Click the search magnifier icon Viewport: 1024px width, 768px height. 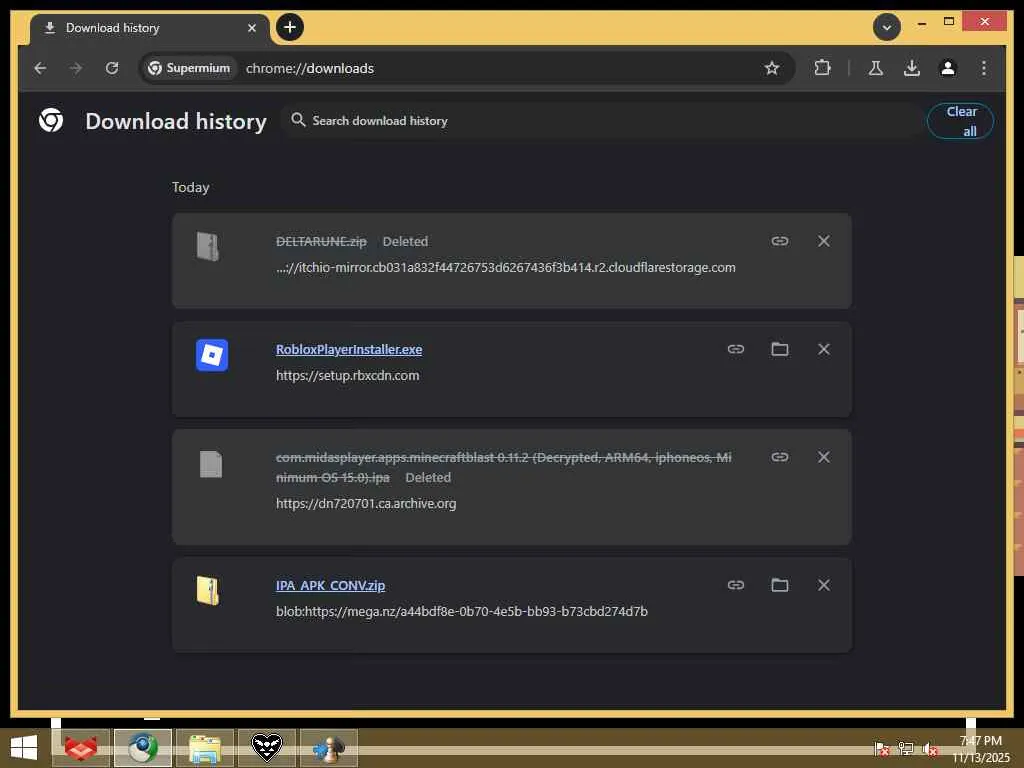point(298,120)
